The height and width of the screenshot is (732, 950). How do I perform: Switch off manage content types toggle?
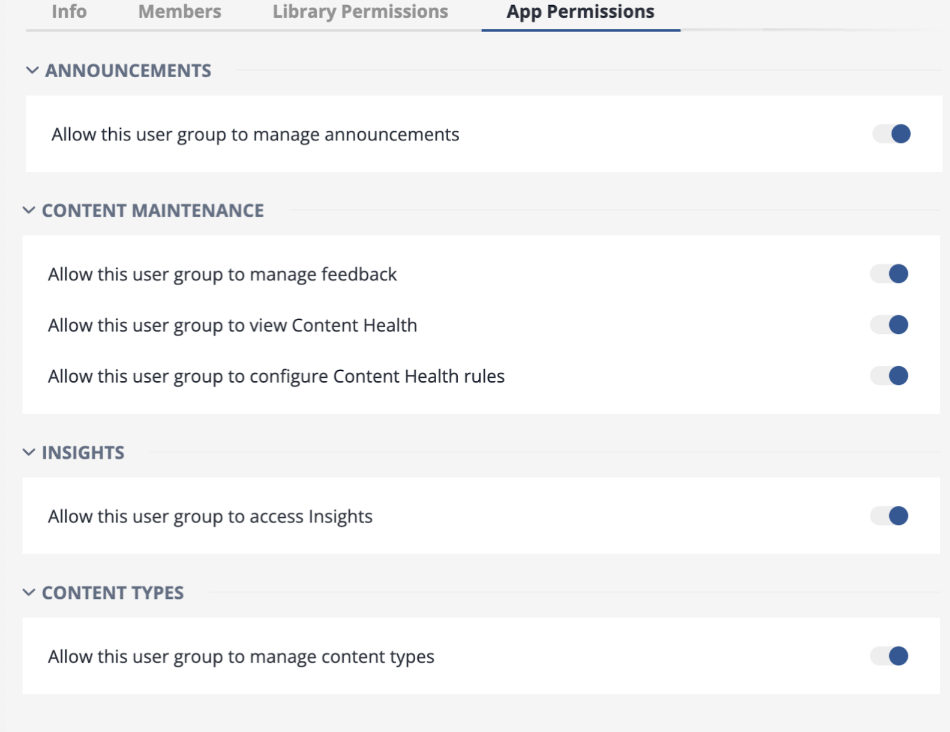point(889,656)
